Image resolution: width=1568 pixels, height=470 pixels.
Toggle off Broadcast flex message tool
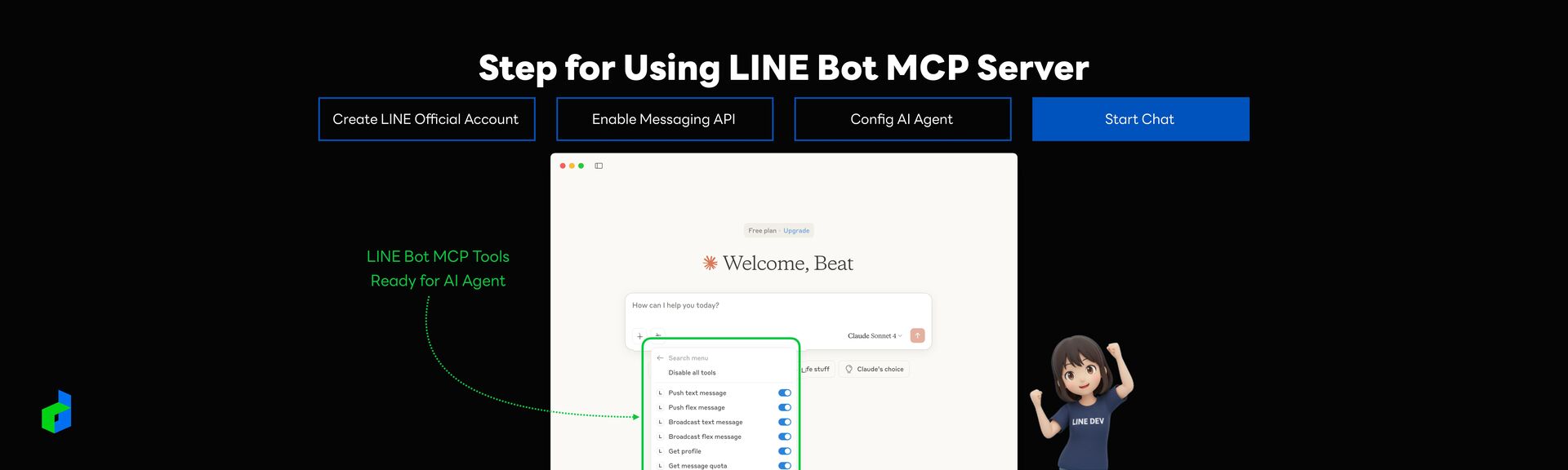pyautogui.click(x=785, y=437)
